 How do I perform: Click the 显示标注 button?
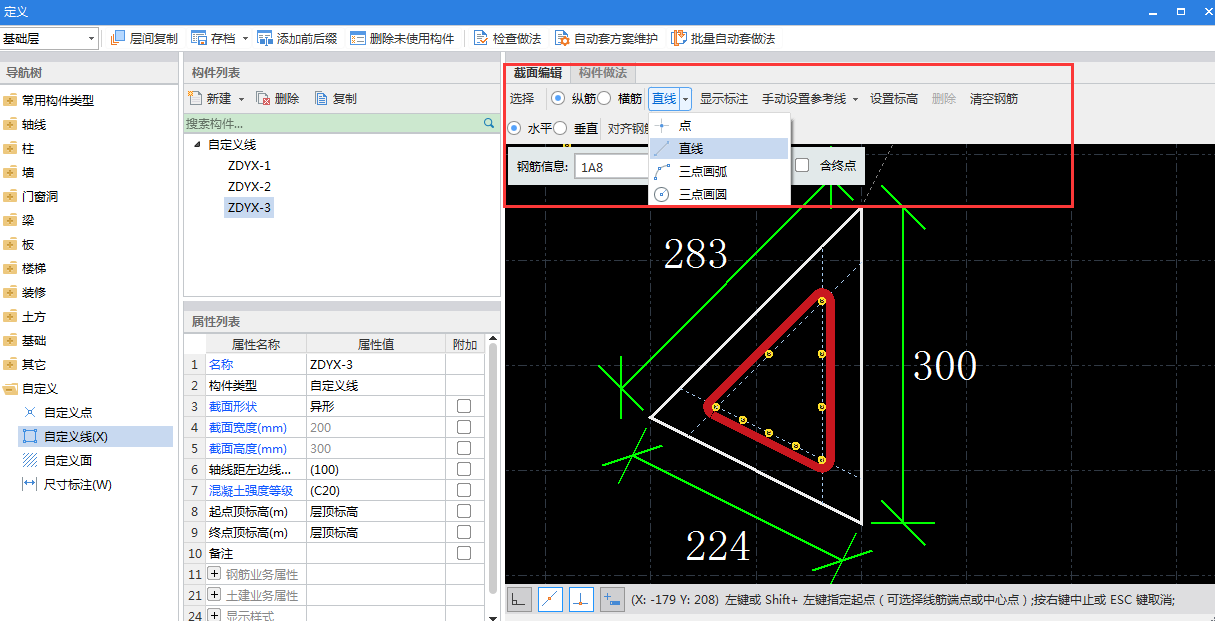click(x=724, y=99)
